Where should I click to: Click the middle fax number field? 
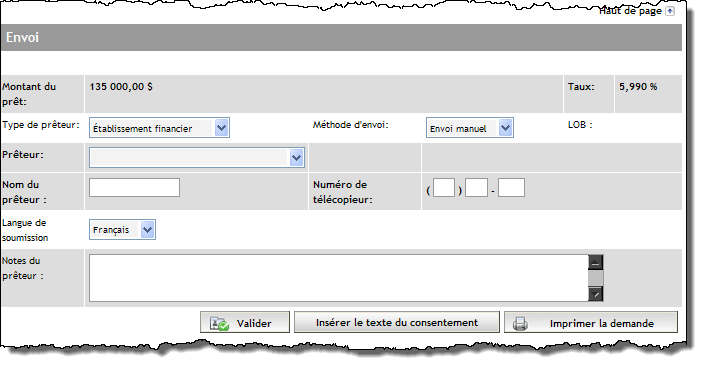pyautogui.click(x=476, y=187)
